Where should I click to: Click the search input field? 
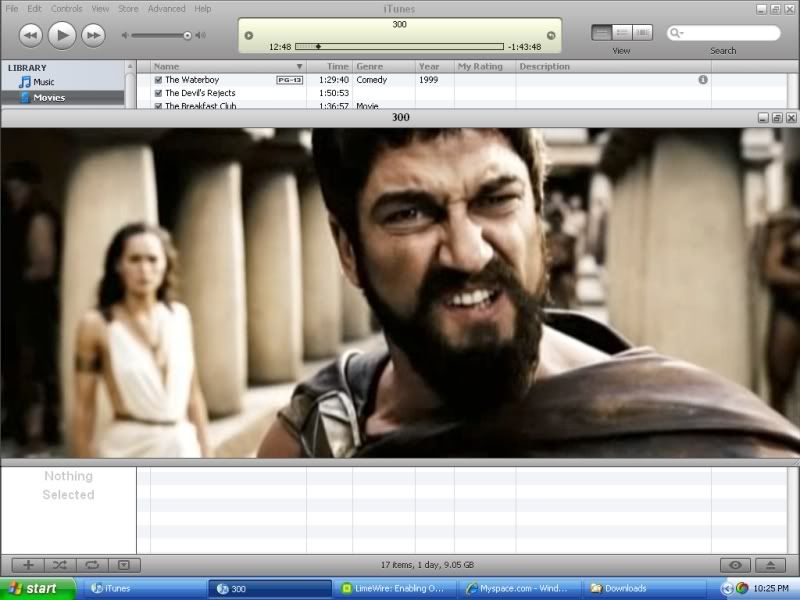point(723,33)
